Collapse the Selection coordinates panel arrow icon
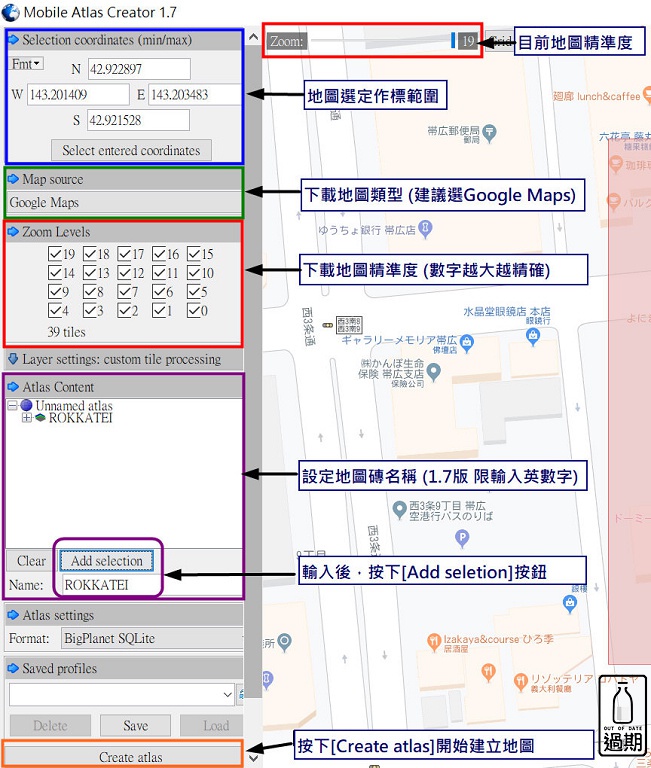 click(x=13, y=40)
